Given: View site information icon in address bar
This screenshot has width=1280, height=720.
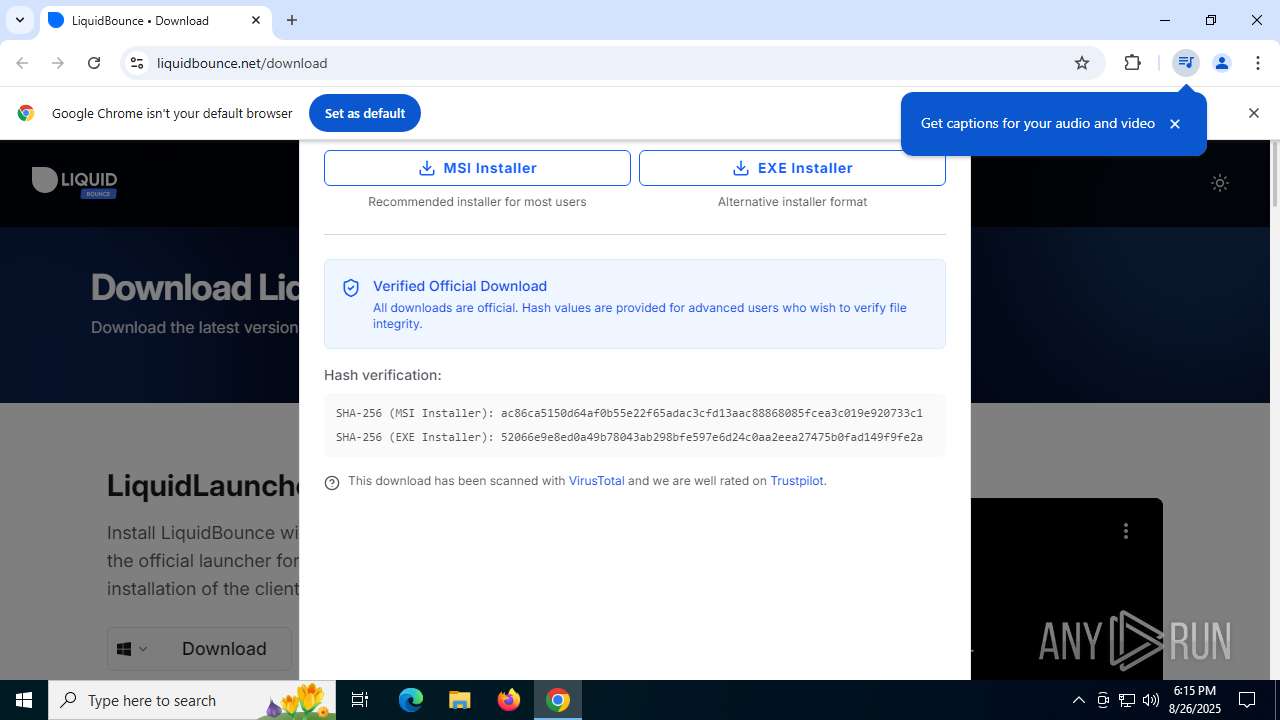Looking at the screenshot, I should [137, 63].
